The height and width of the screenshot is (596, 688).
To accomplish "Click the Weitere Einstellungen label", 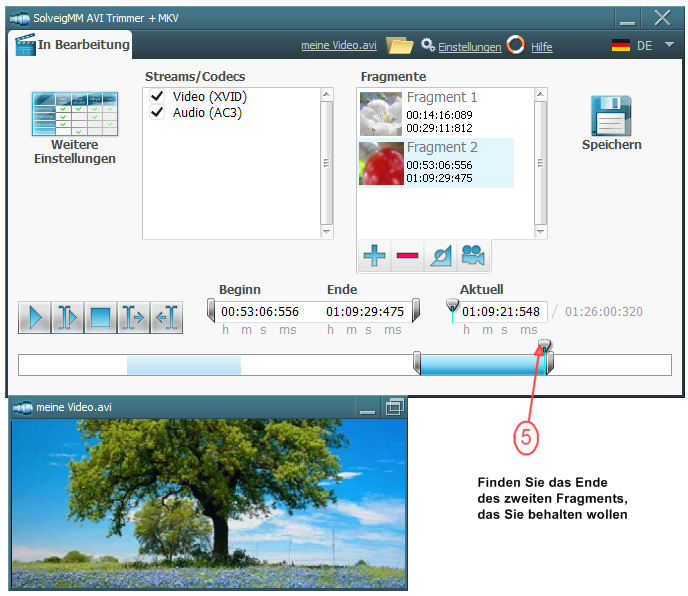I will point(75,152).
